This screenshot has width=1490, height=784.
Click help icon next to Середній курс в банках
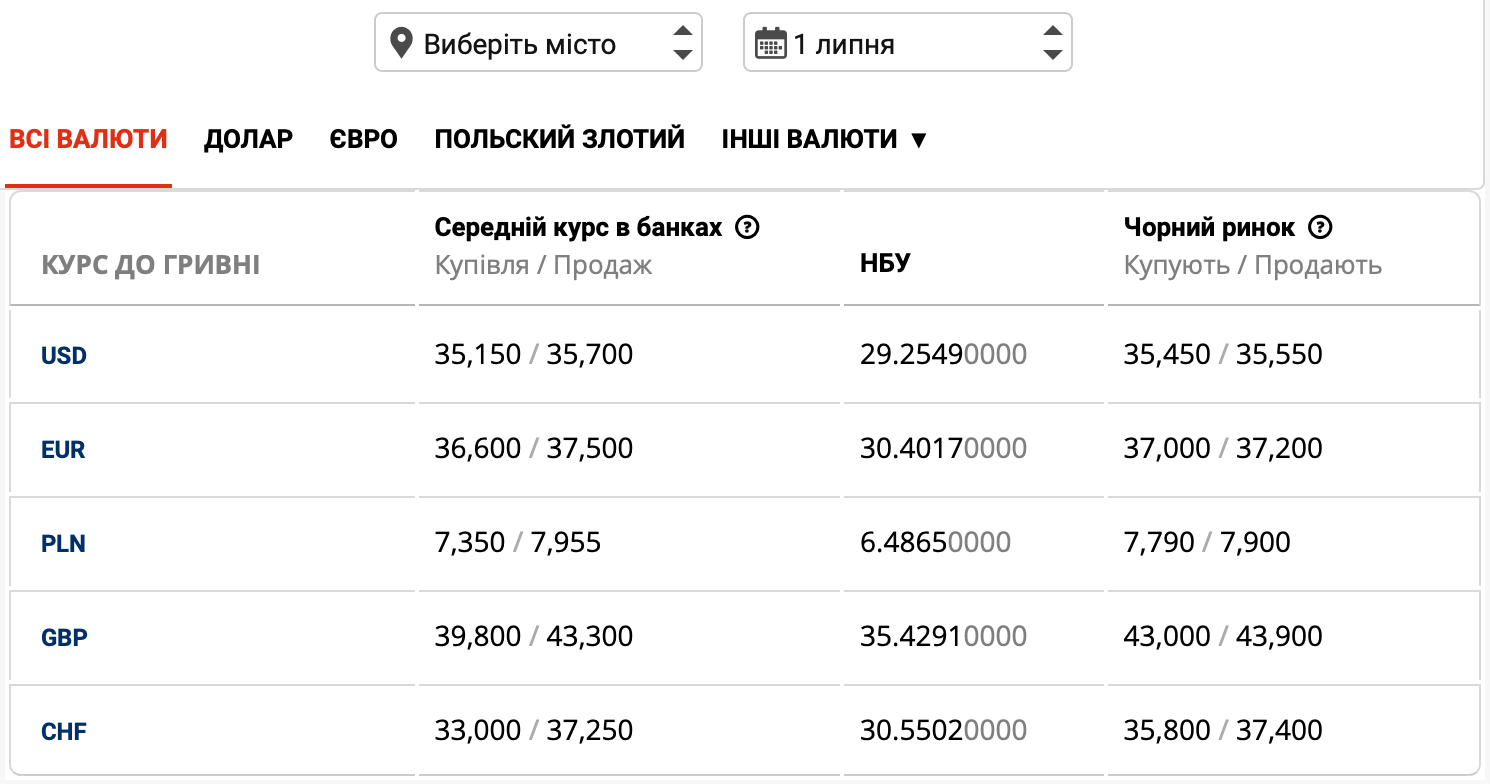click(x=747, y=228)
